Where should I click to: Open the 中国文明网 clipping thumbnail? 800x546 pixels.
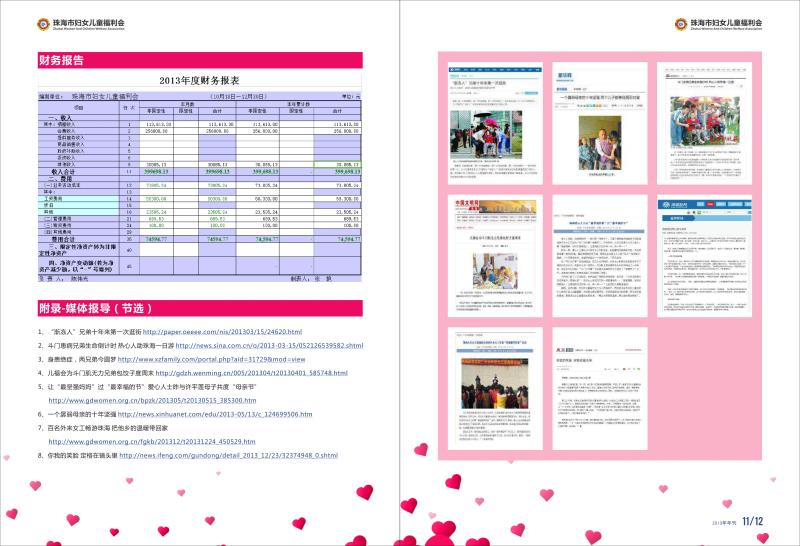(495, 256)
